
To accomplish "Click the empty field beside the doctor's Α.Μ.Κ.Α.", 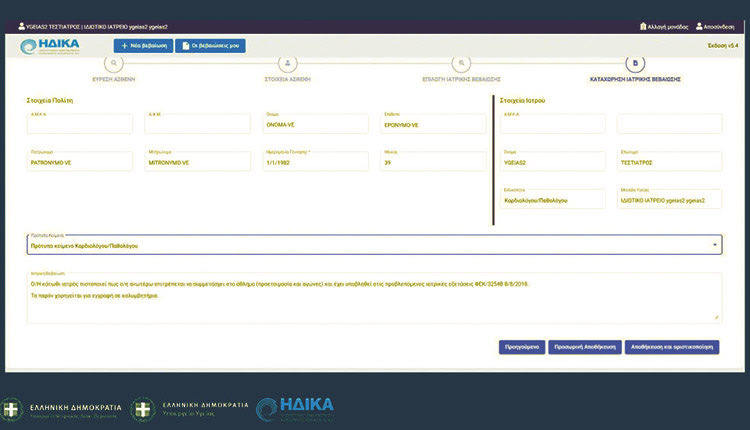I will 670,123.
